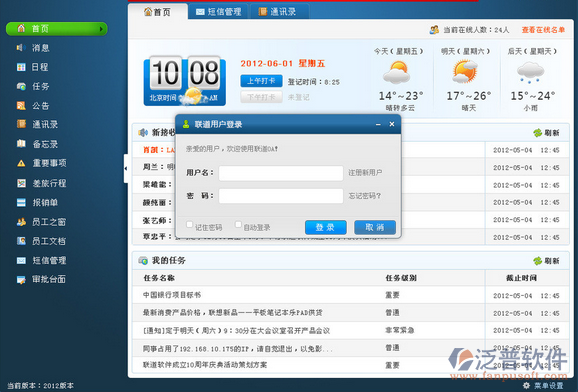Click the 查看在线名单 link

[543, 30]
